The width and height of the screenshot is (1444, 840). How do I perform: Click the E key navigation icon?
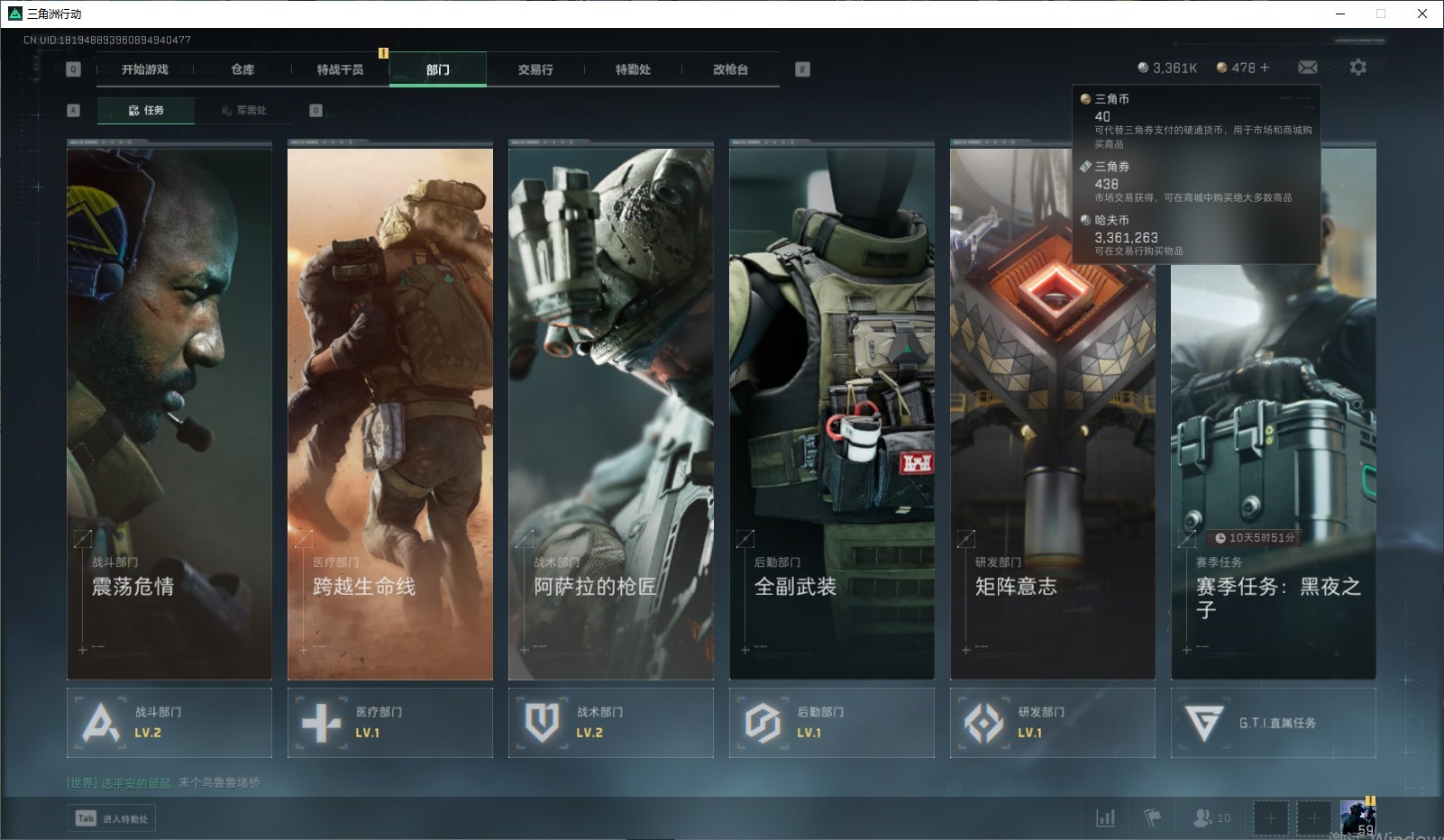[x=803, y=69]
